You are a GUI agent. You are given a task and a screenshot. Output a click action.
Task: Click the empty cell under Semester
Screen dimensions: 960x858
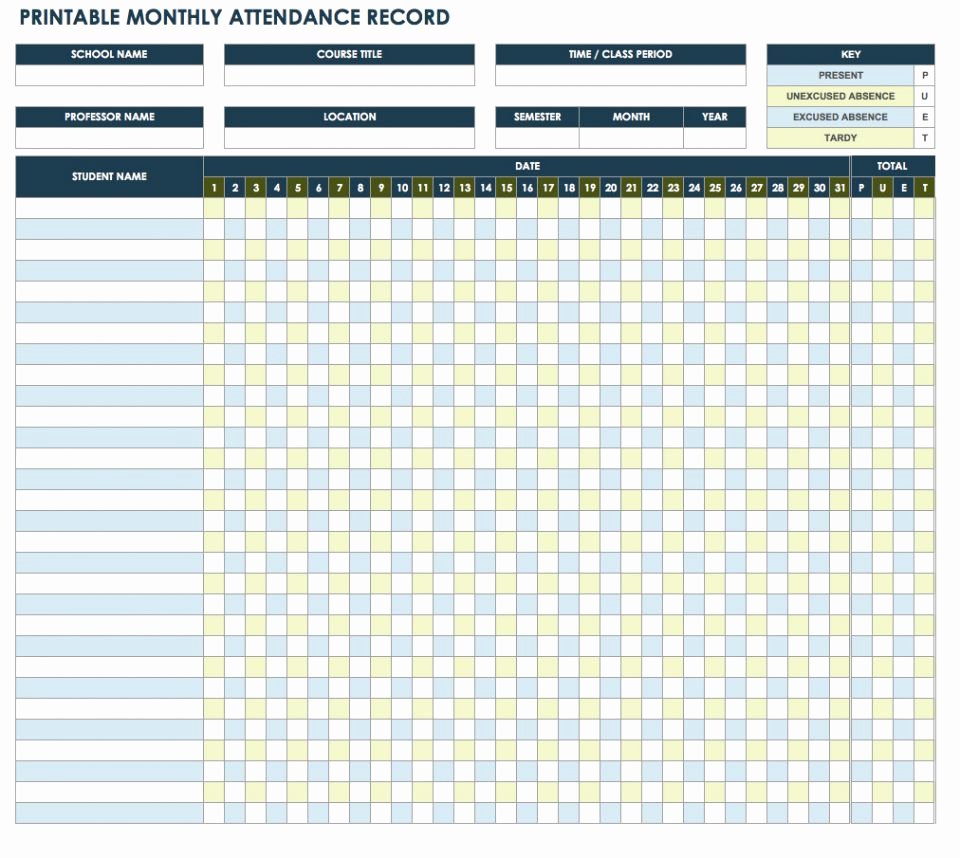pyautogui.click(x=537, y=138)
